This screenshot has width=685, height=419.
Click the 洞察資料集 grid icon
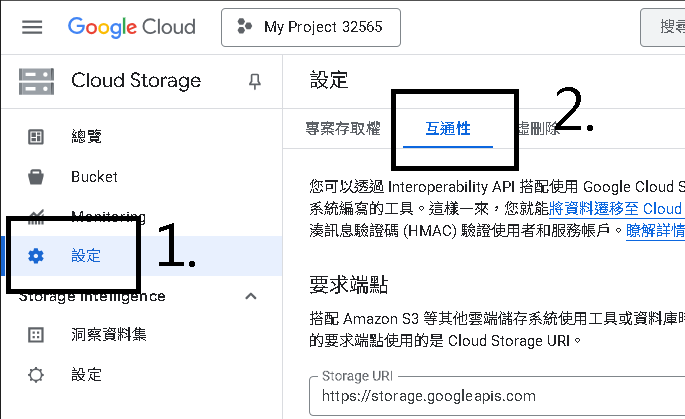click(36, 335)
